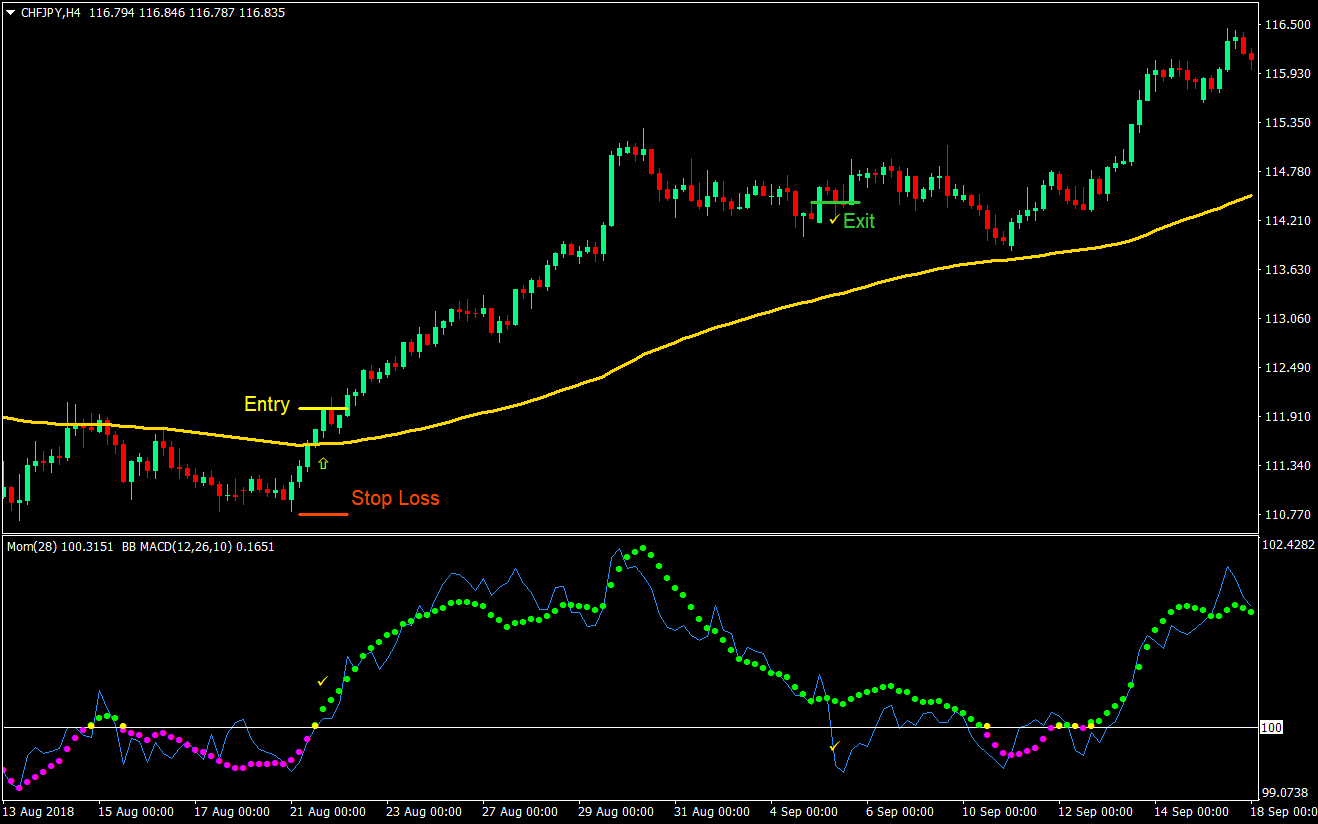Select the green Exit level line
The image size is (1318, 824).
pyautogui.click(x=836, y=202)
